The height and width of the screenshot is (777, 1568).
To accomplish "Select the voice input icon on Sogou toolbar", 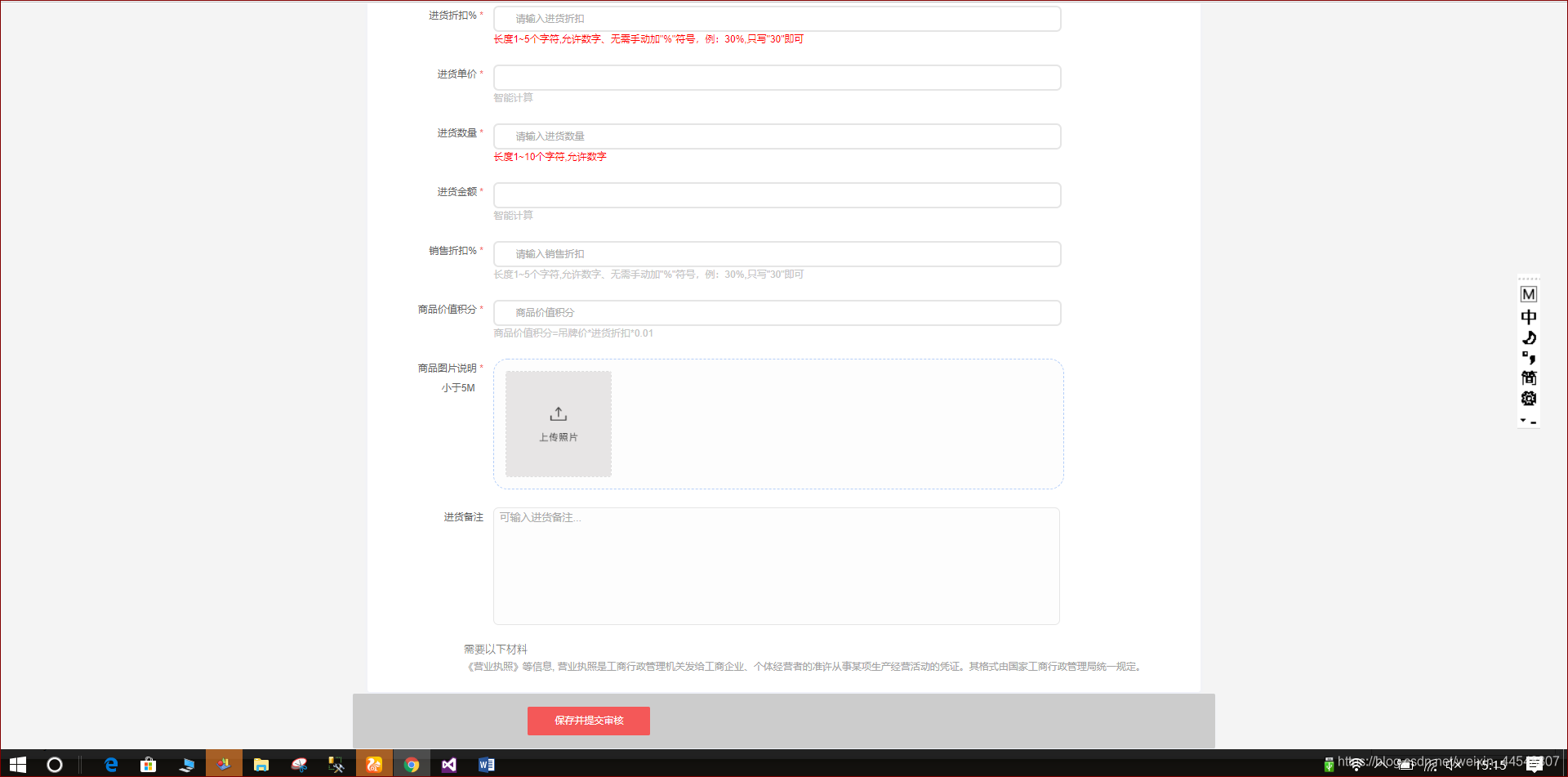I will point(1529,337).
